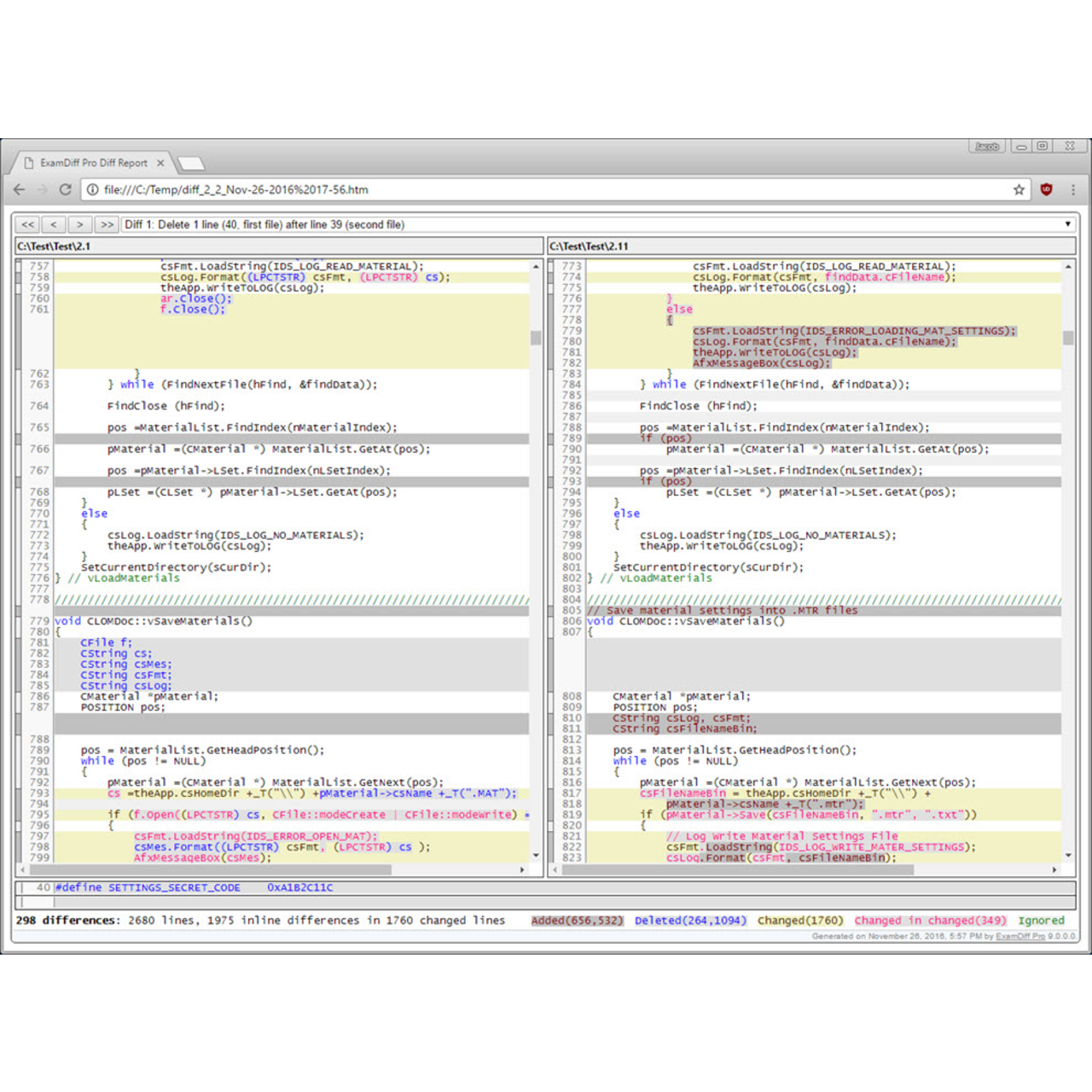Go to the next difference (>)
Viewport: 1092px width, 1092px height.
80,224
